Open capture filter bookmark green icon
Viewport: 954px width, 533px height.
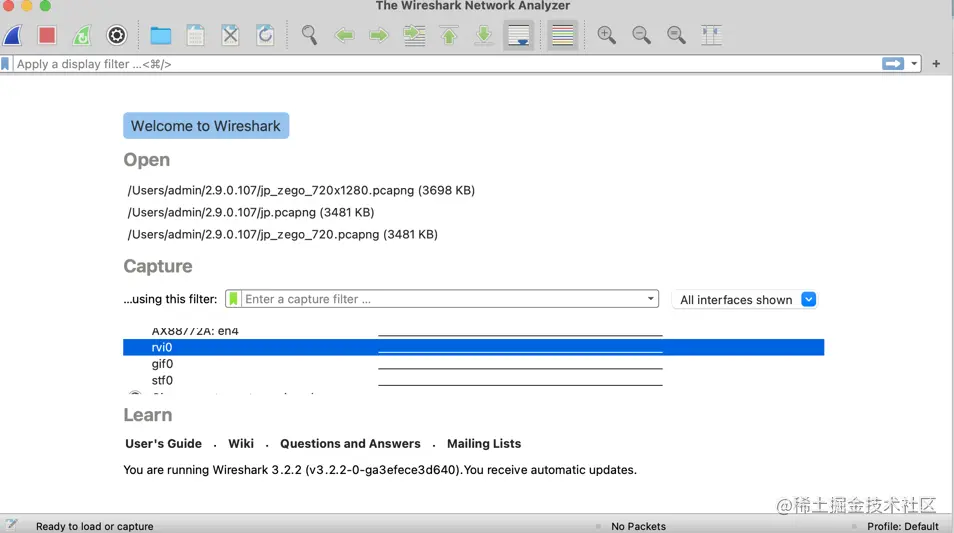234,299
